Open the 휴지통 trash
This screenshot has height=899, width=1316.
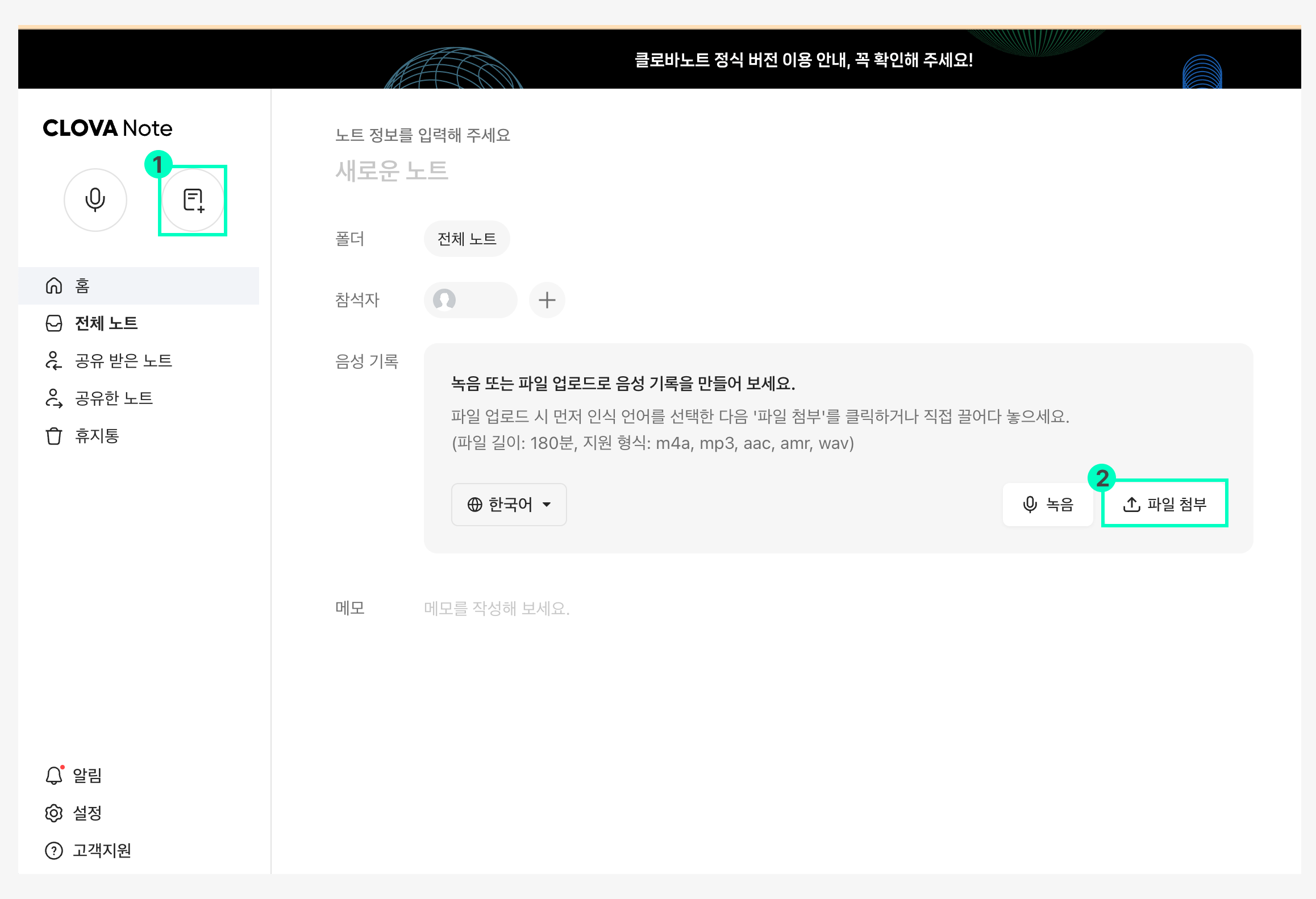[x=139, y=436]
